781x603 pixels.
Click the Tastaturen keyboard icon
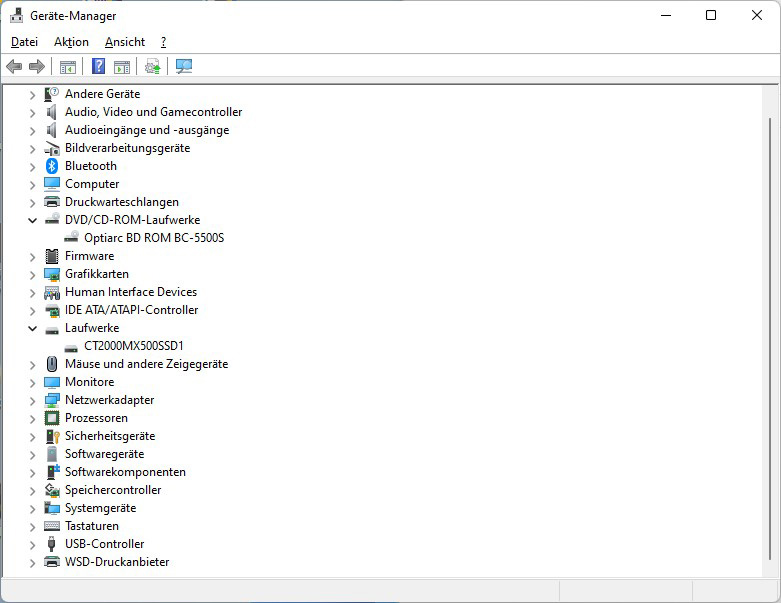click(x=52, y=526)
